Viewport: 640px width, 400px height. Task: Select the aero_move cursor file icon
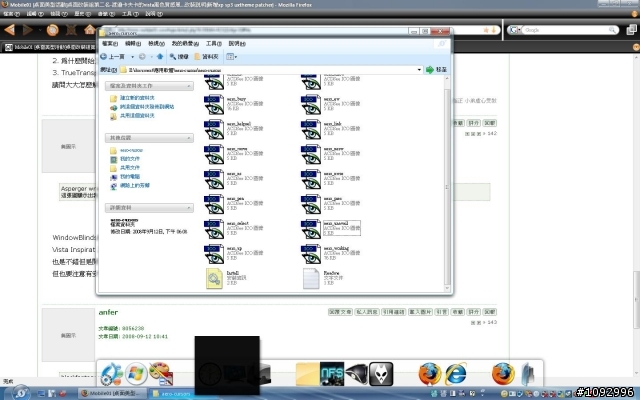click(x=214, y=154)
